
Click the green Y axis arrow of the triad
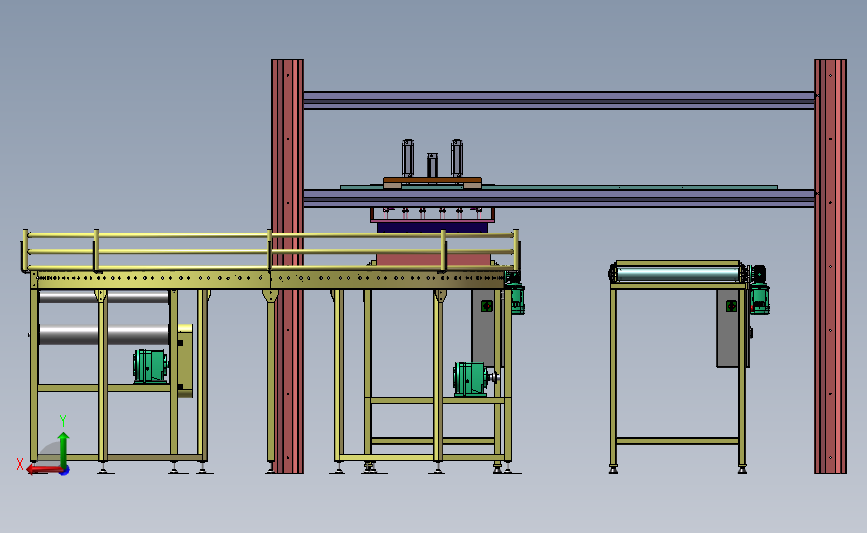[63, 449]
